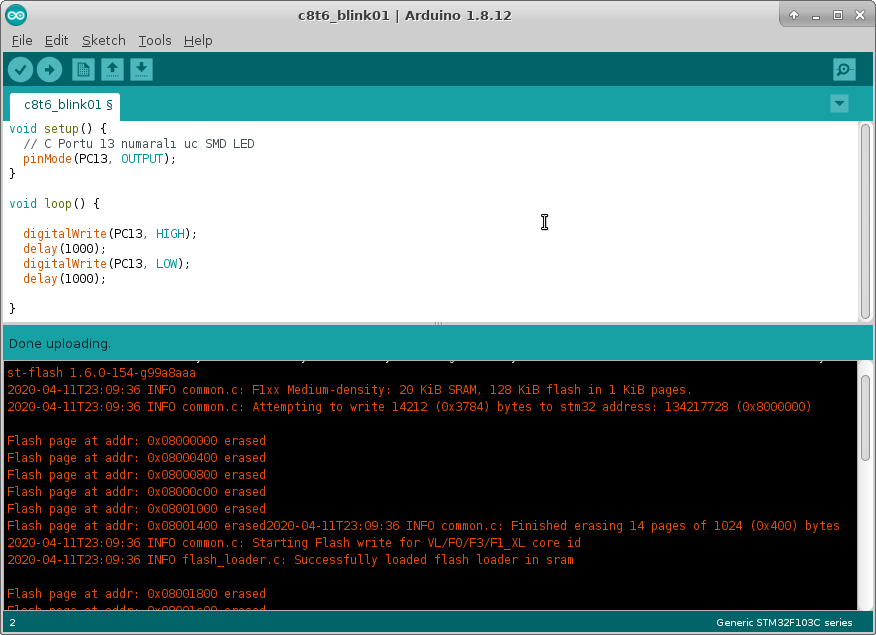Click console line Starting Flash write
The width and height of the screenshot is (876, 635).
pos(294,542)
